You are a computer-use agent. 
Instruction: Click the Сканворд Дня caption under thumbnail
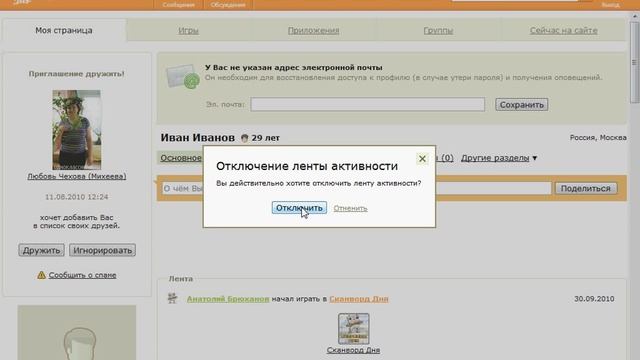pos(353,350)
